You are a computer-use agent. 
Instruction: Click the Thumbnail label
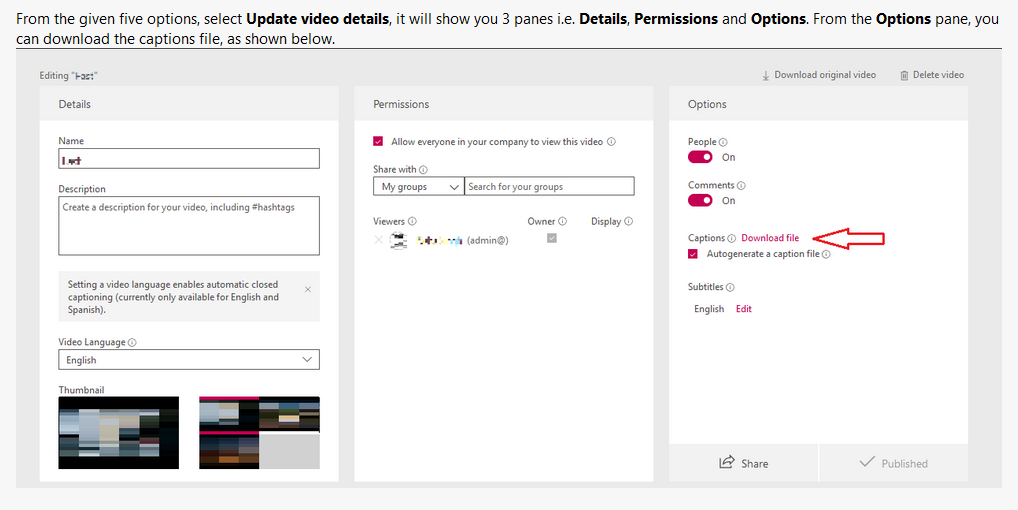81,390
